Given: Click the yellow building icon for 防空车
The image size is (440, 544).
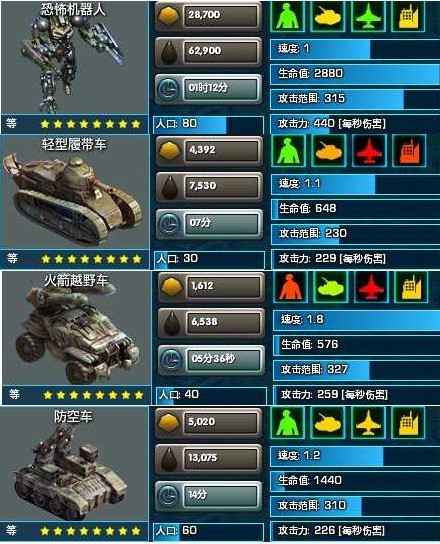Looking at the screenshot, I should click(x=408, y=423).
